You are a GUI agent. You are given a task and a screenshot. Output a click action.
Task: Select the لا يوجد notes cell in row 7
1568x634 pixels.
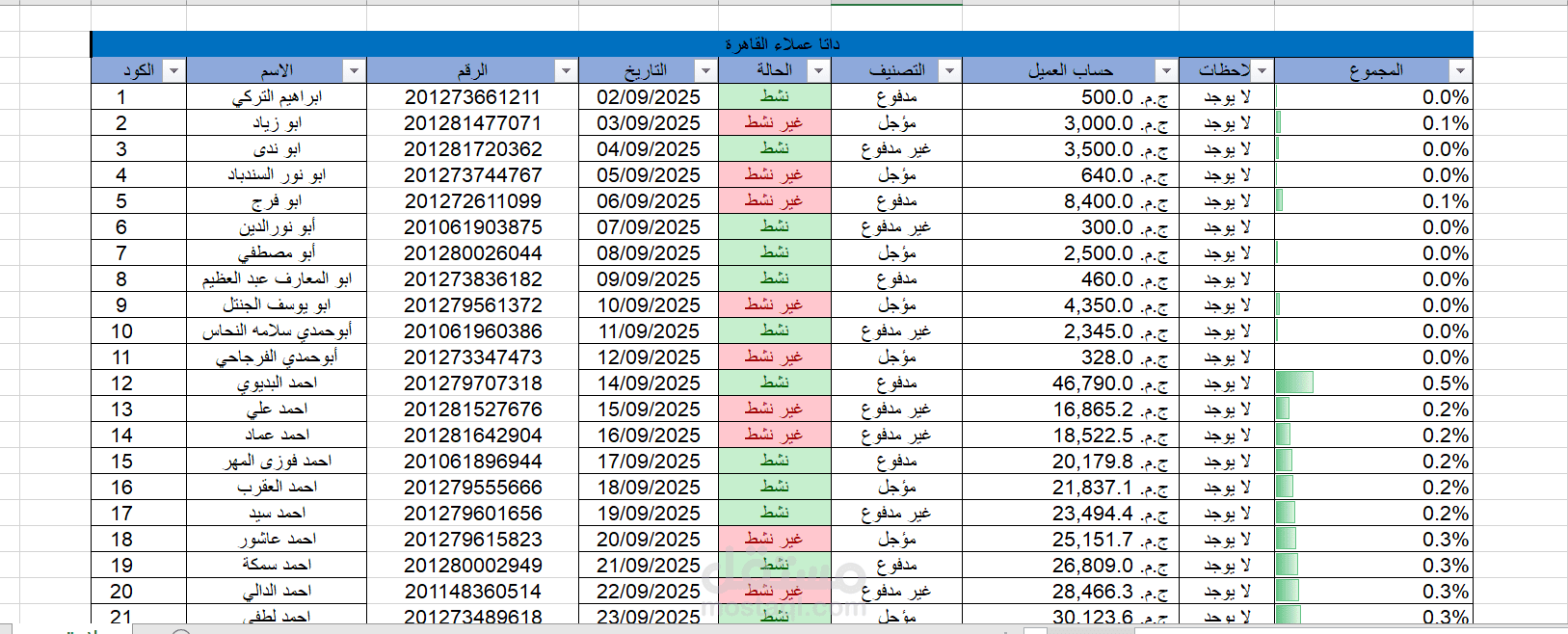[x=1227, y=253]
